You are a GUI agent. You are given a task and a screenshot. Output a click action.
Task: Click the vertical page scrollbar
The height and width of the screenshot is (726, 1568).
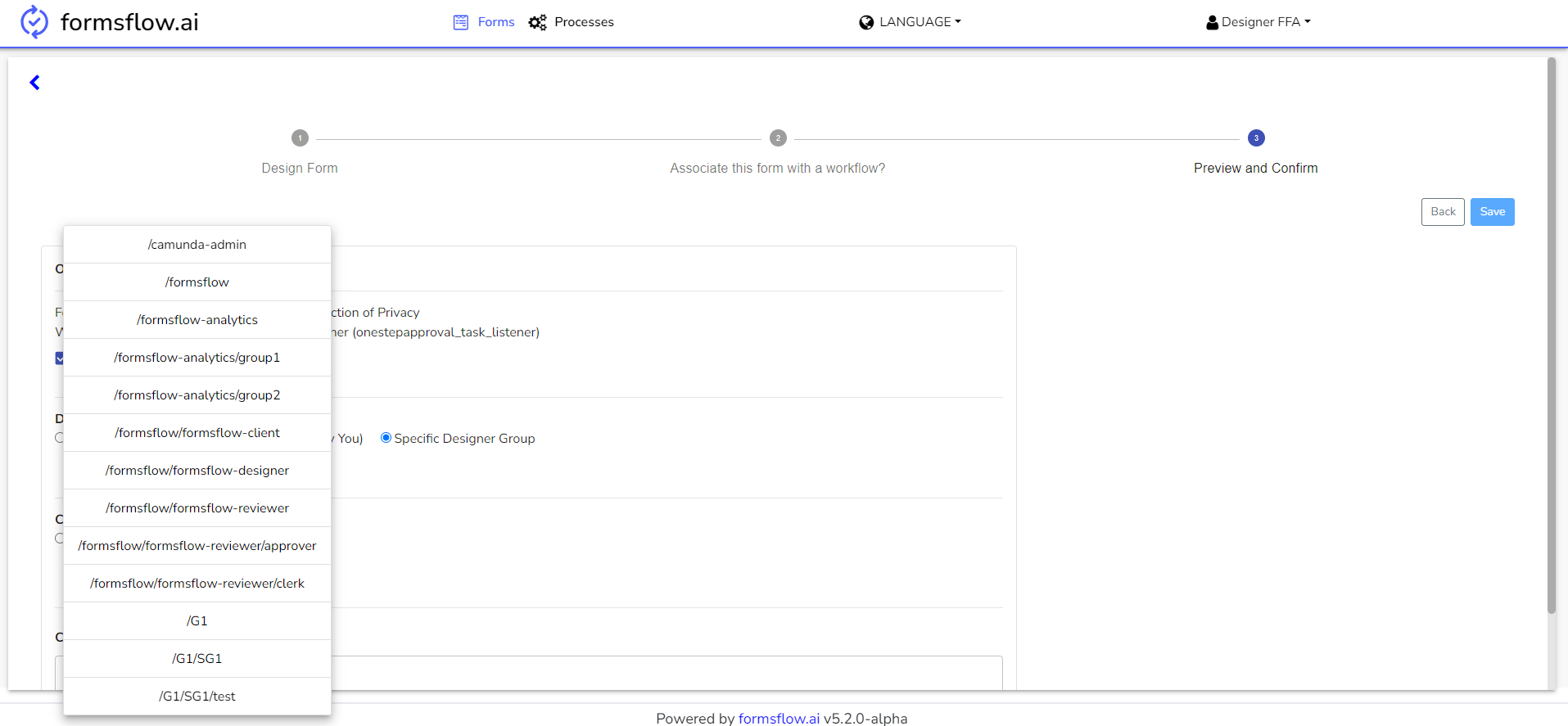click(1552, 336)
